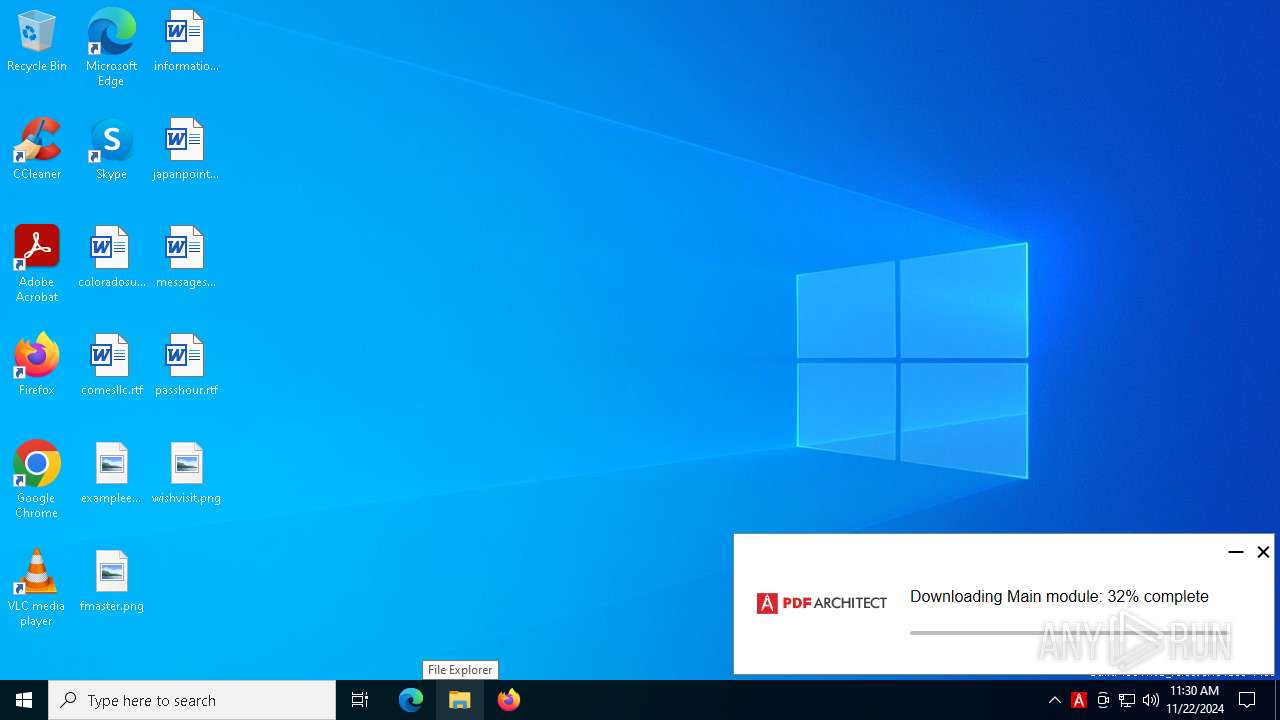Open the Recycle Bin desktop icon
The width and height of the screenshot is (1280, 720).
click(x=37, y=42)
